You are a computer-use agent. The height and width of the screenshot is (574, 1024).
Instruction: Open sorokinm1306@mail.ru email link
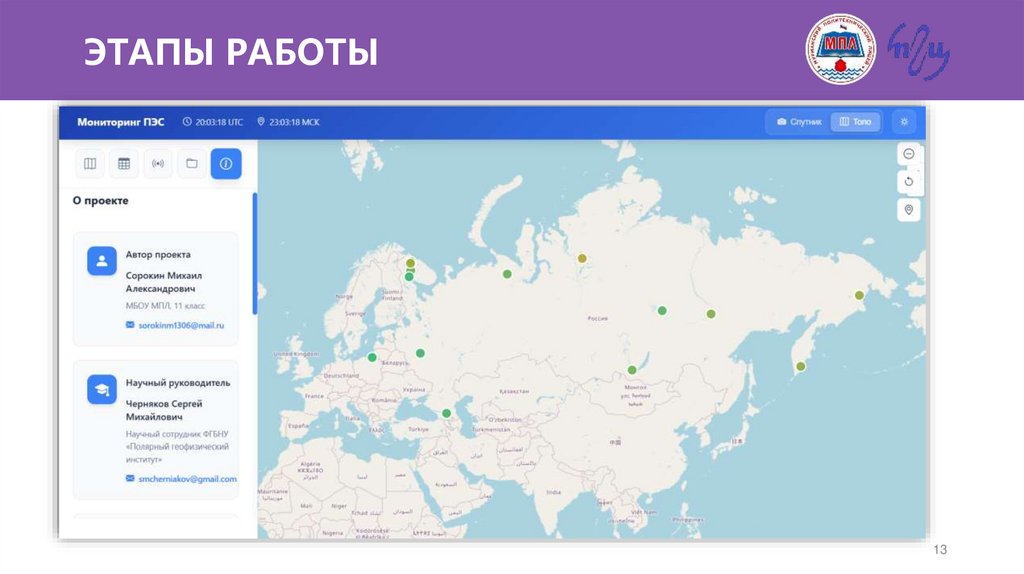[181, 325]
